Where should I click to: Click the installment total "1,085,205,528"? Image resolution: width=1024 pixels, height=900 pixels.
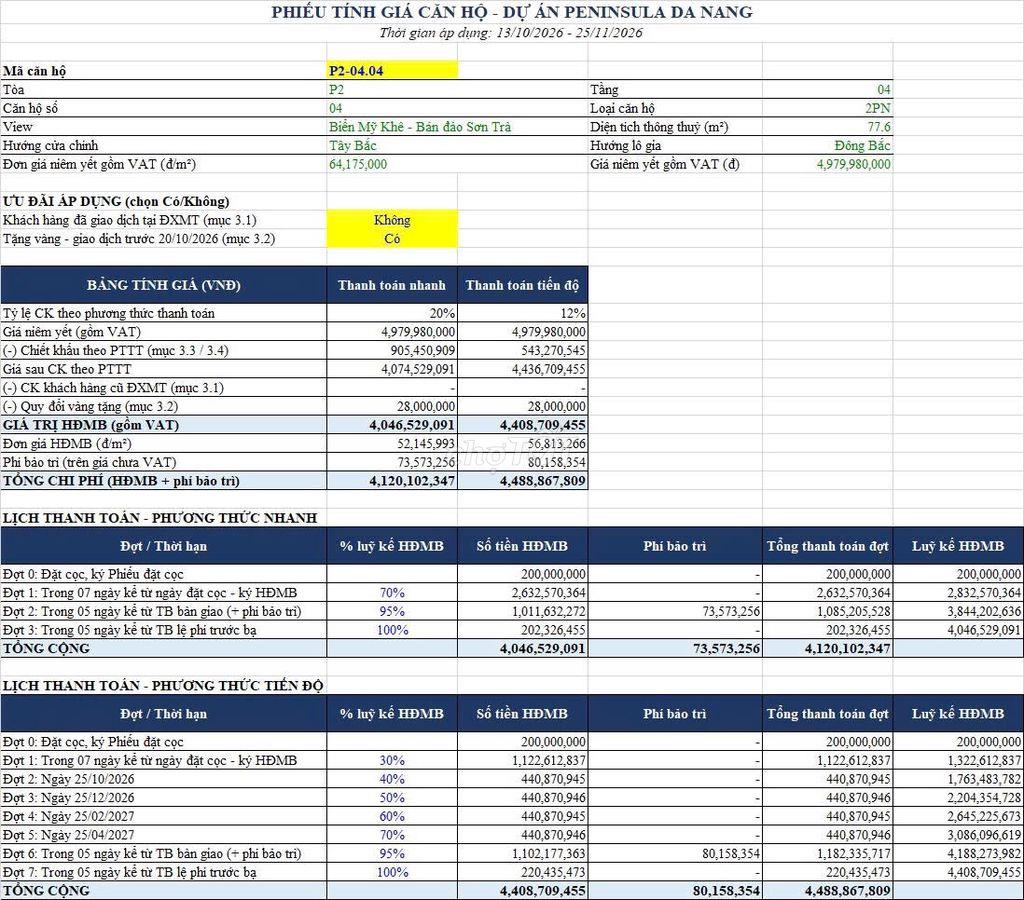click(854, 611)
